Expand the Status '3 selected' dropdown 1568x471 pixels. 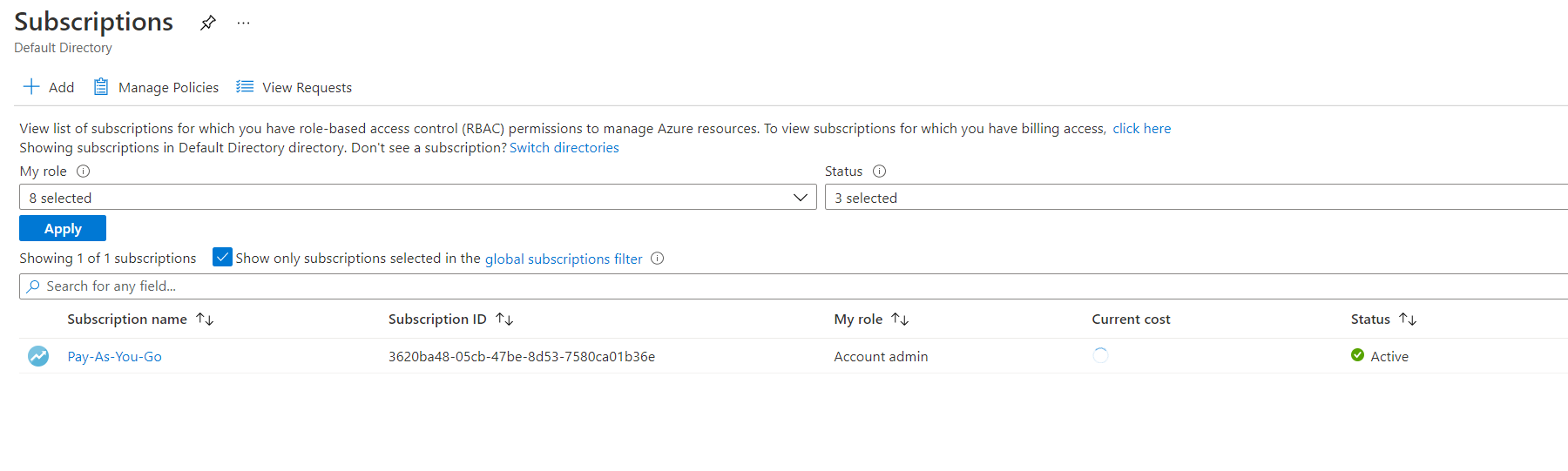1196,198
